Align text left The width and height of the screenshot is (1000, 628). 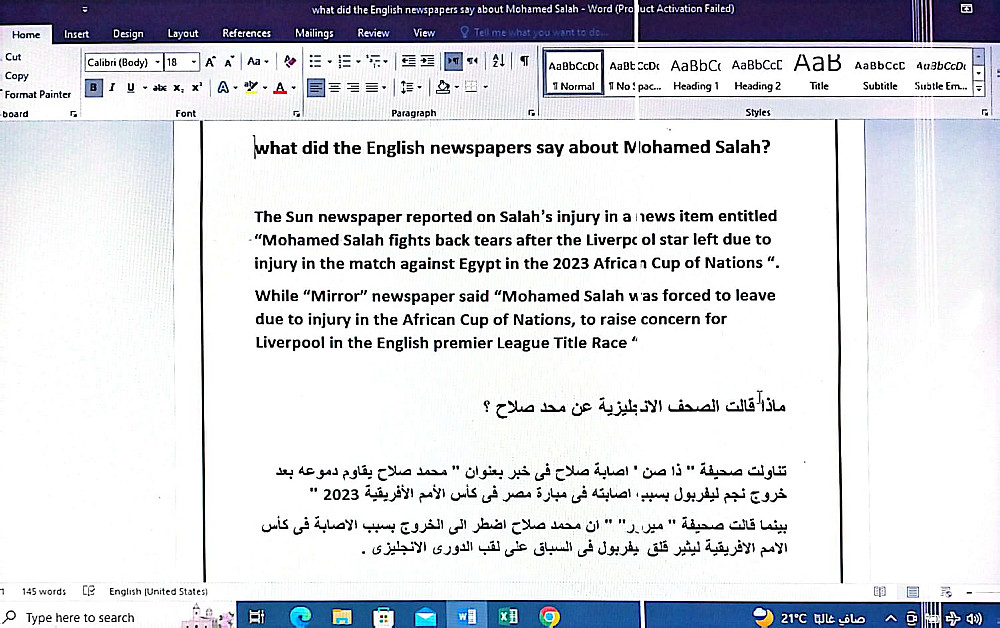coord(316,87)
